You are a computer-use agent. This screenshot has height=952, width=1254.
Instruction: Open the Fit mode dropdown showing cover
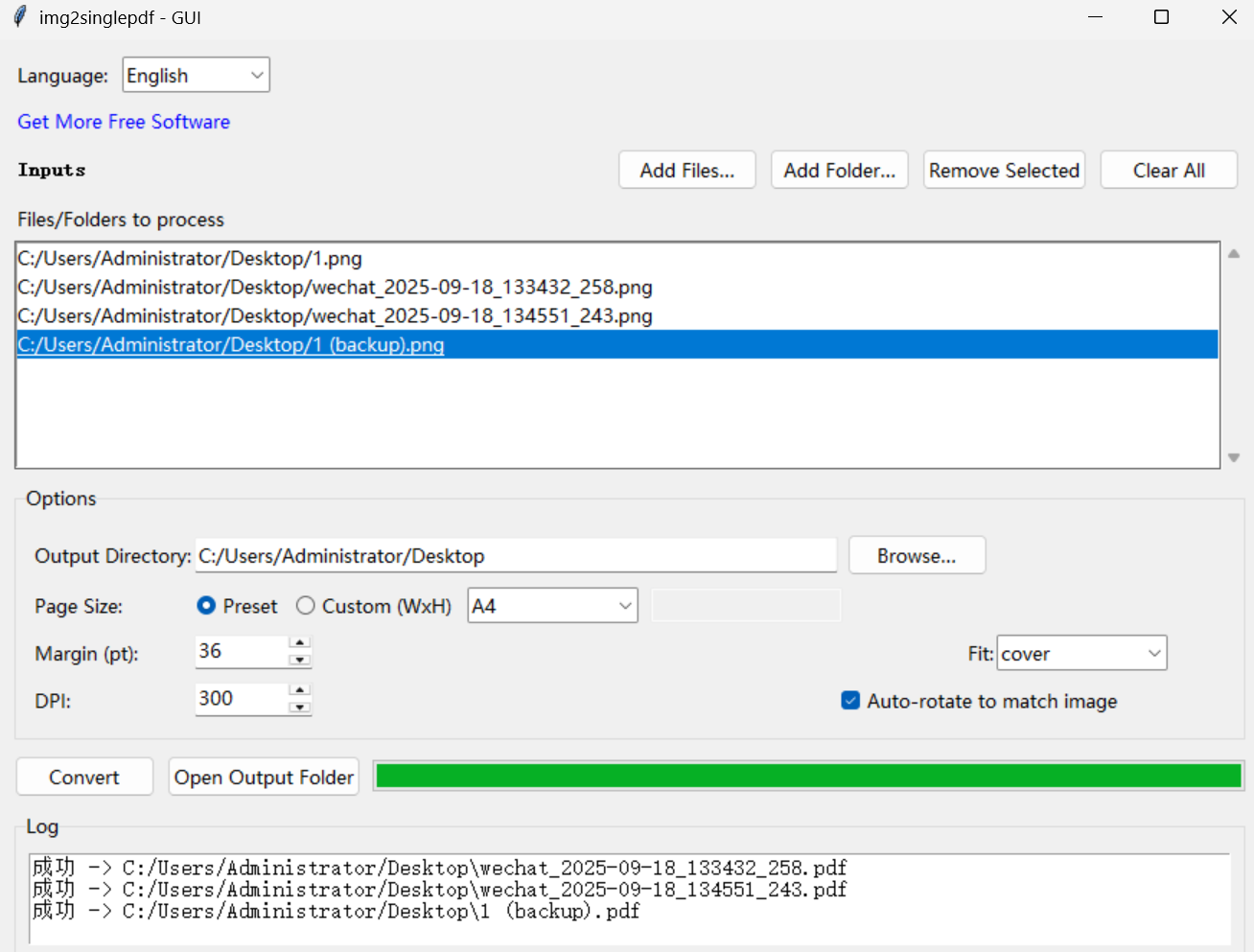(1081, 654)
